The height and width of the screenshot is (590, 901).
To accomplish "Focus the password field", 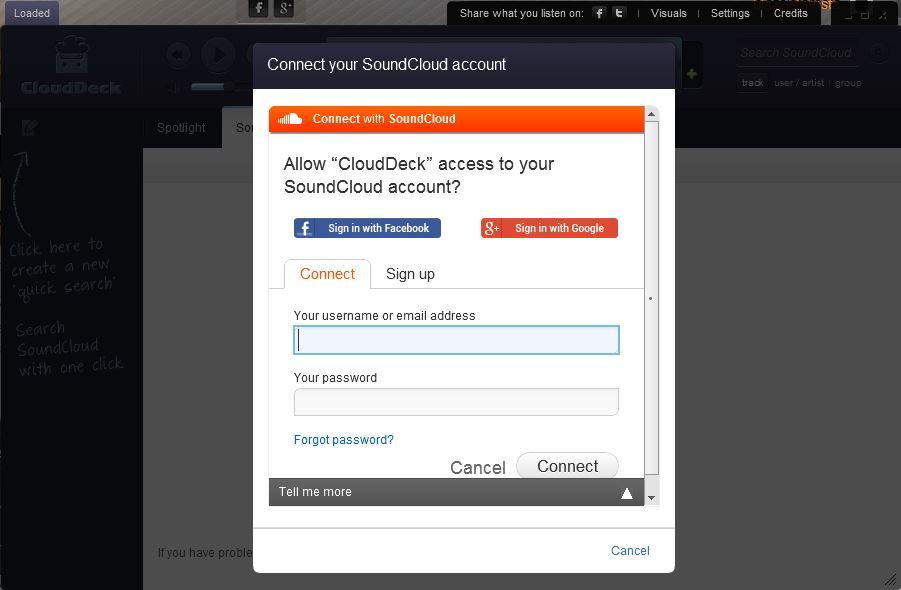I will 456,402.
